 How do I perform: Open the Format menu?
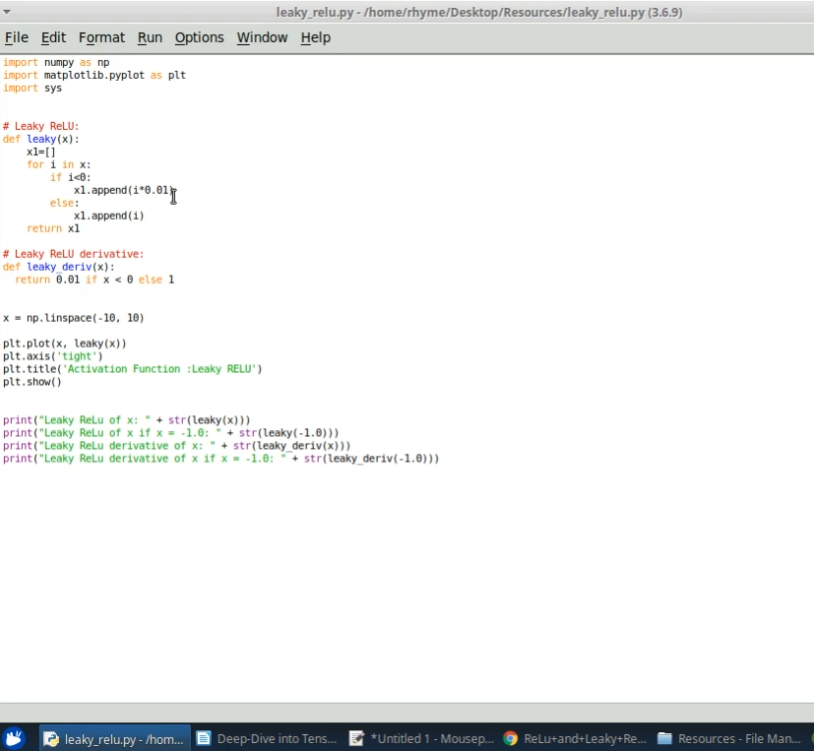click(101, 37)
